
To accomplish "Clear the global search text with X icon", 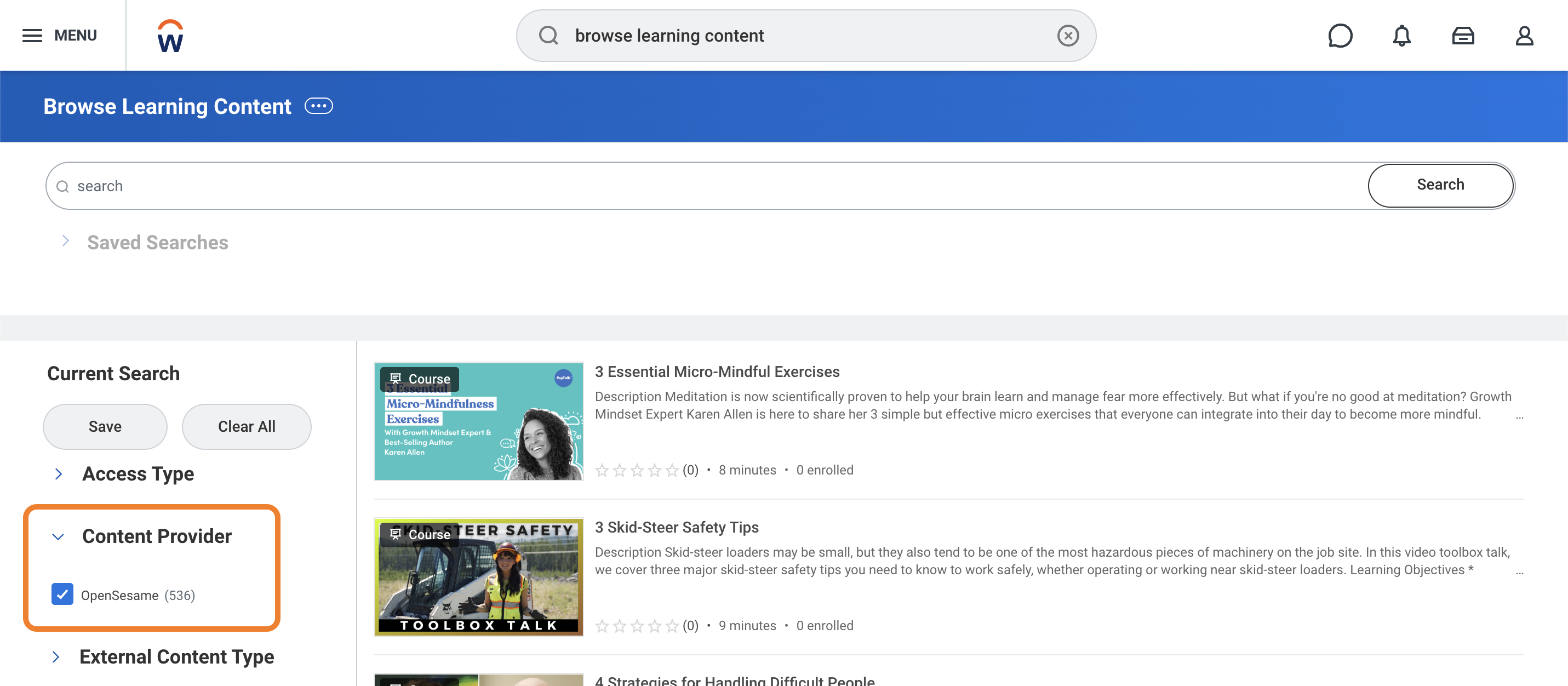I will coord(1068,35).
